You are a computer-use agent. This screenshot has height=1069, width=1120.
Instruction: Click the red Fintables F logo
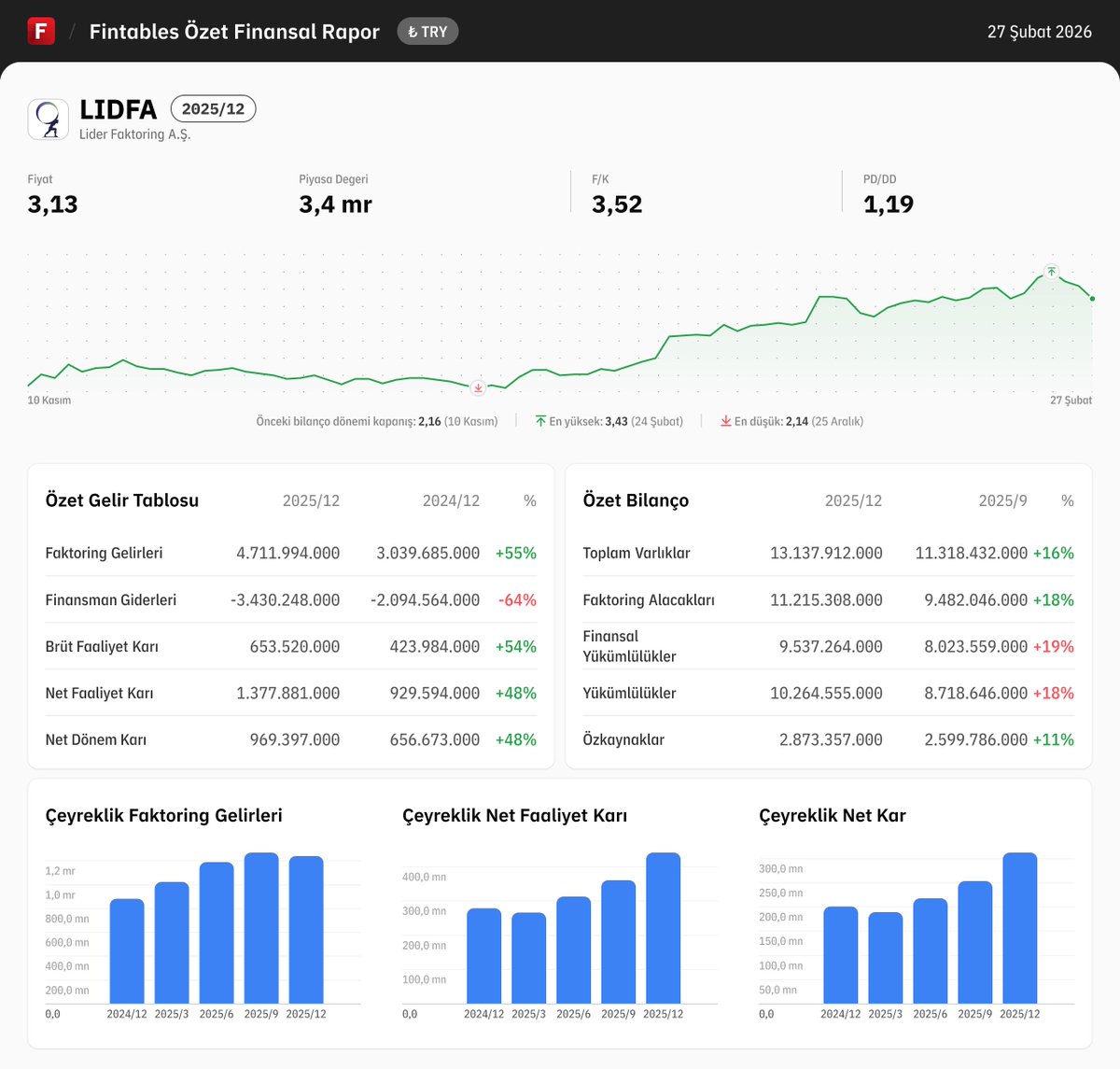41,31
